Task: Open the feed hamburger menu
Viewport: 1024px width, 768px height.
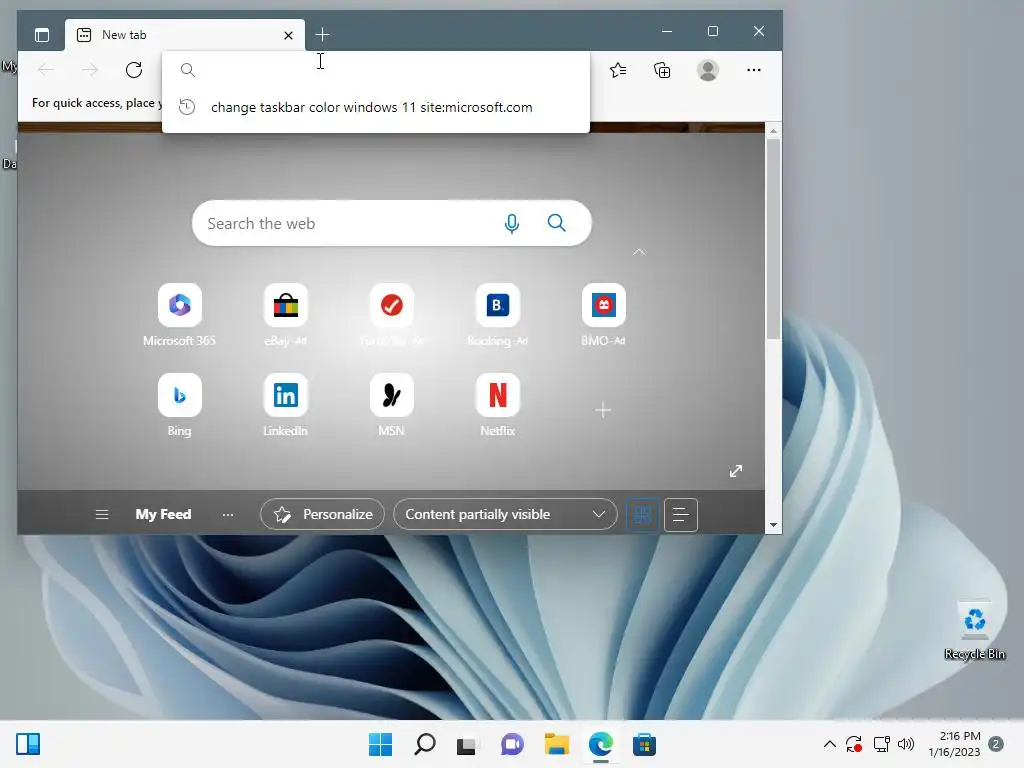Action: (x=102, y=515)
